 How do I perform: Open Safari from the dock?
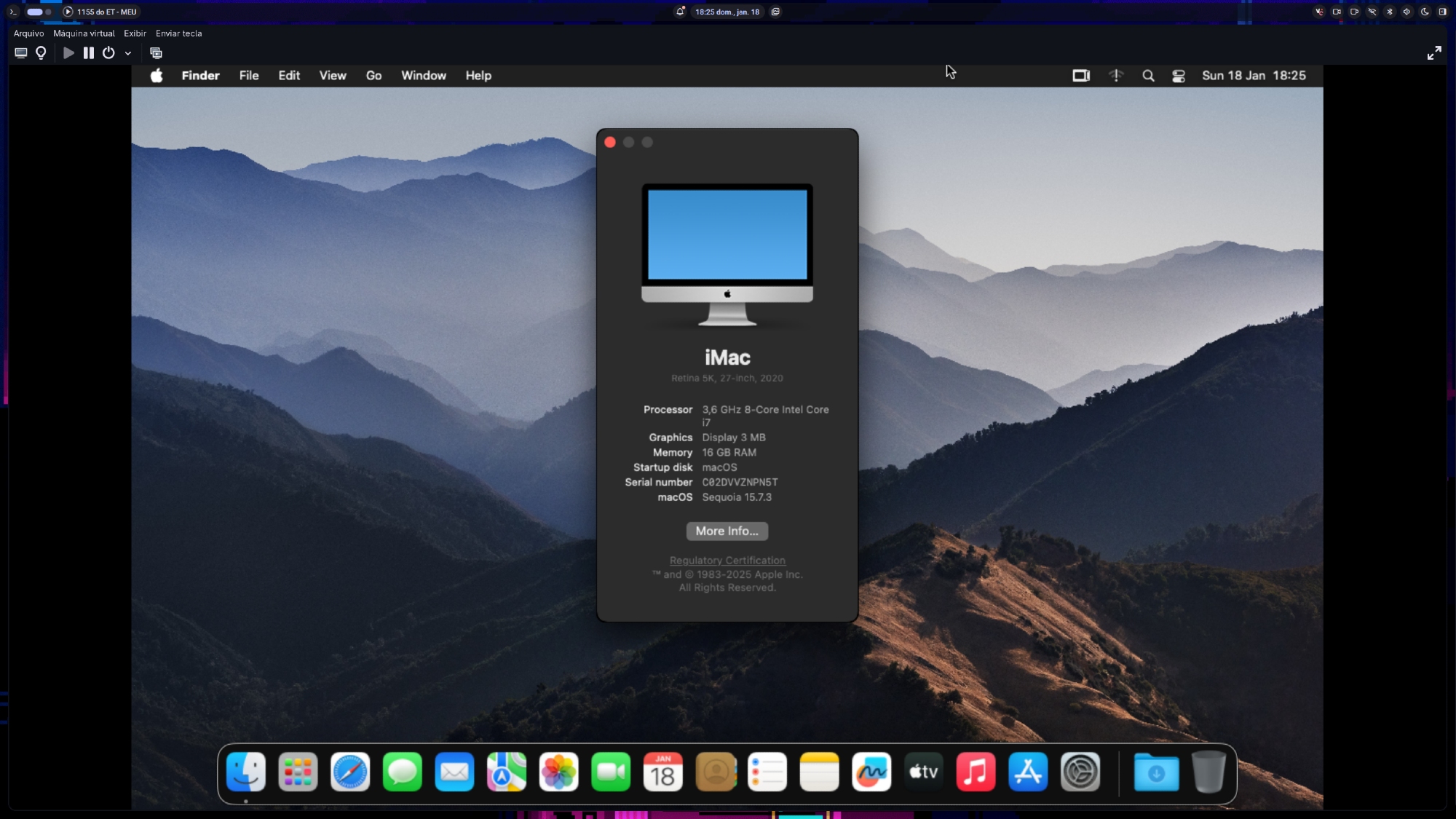(350, 772)
